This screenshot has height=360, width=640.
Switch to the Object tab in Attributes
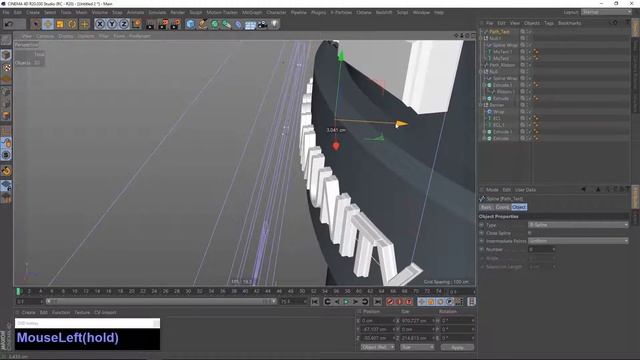pyautogui.click(x=519, y=207)
